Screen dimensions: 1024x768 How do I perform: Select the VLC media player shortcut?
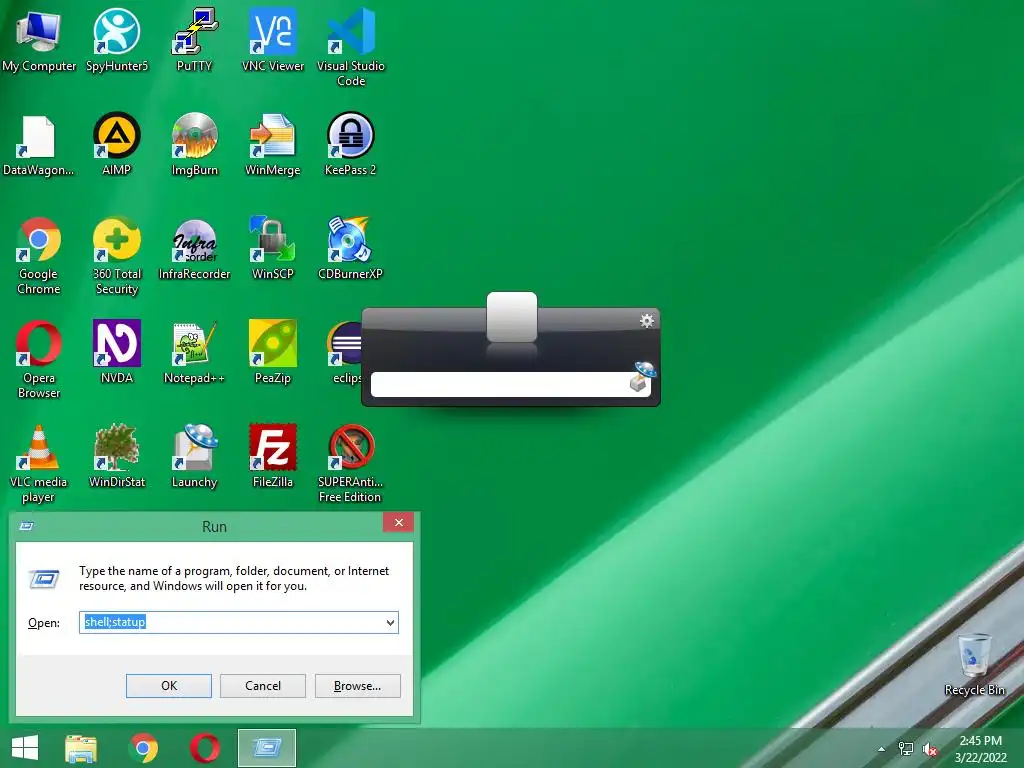tap(39, 464)
